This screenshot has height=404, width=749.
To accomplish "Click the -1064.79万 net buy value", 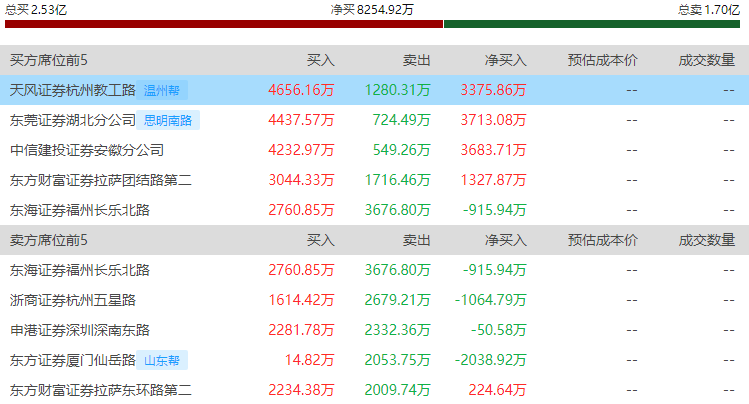I will [x=491, y=300].
